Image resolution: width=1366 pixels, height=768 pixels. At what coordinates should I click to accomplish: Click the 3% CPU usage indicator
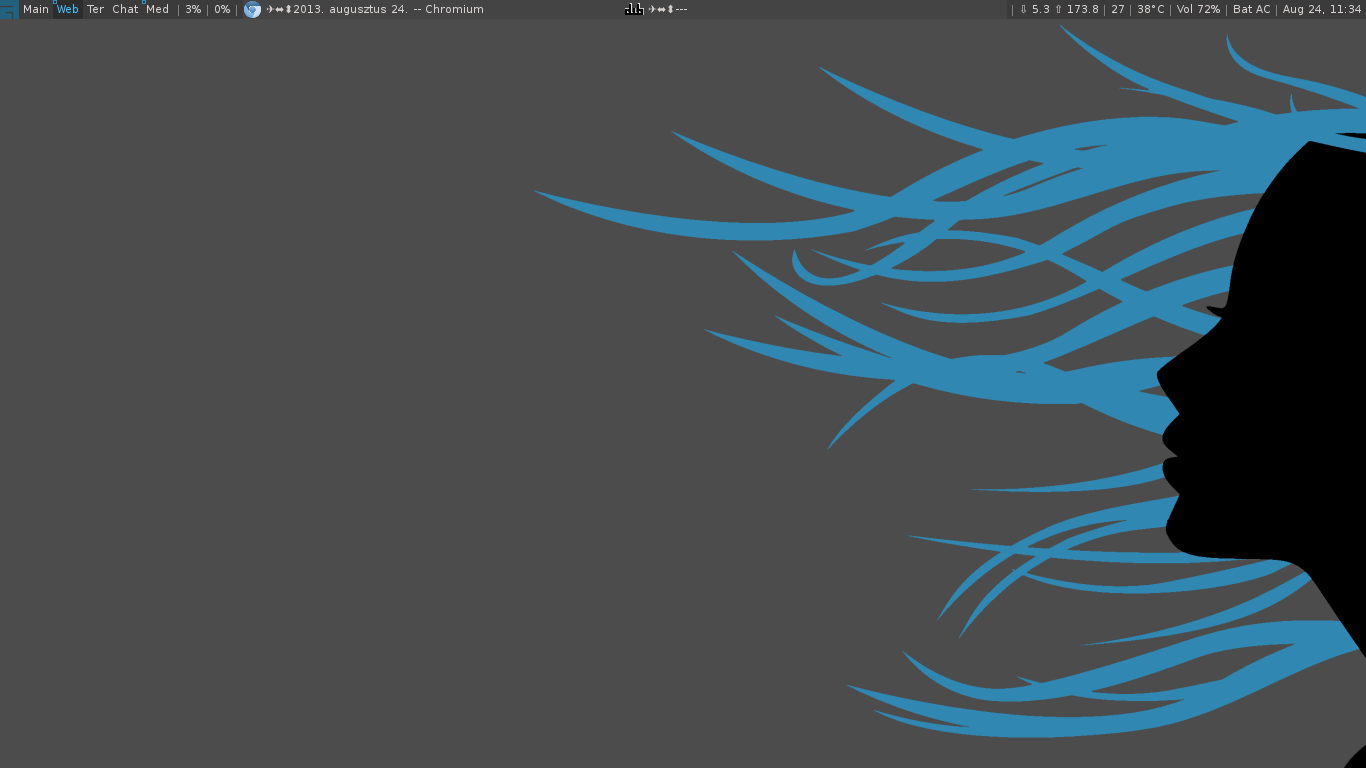coord(193,9)
